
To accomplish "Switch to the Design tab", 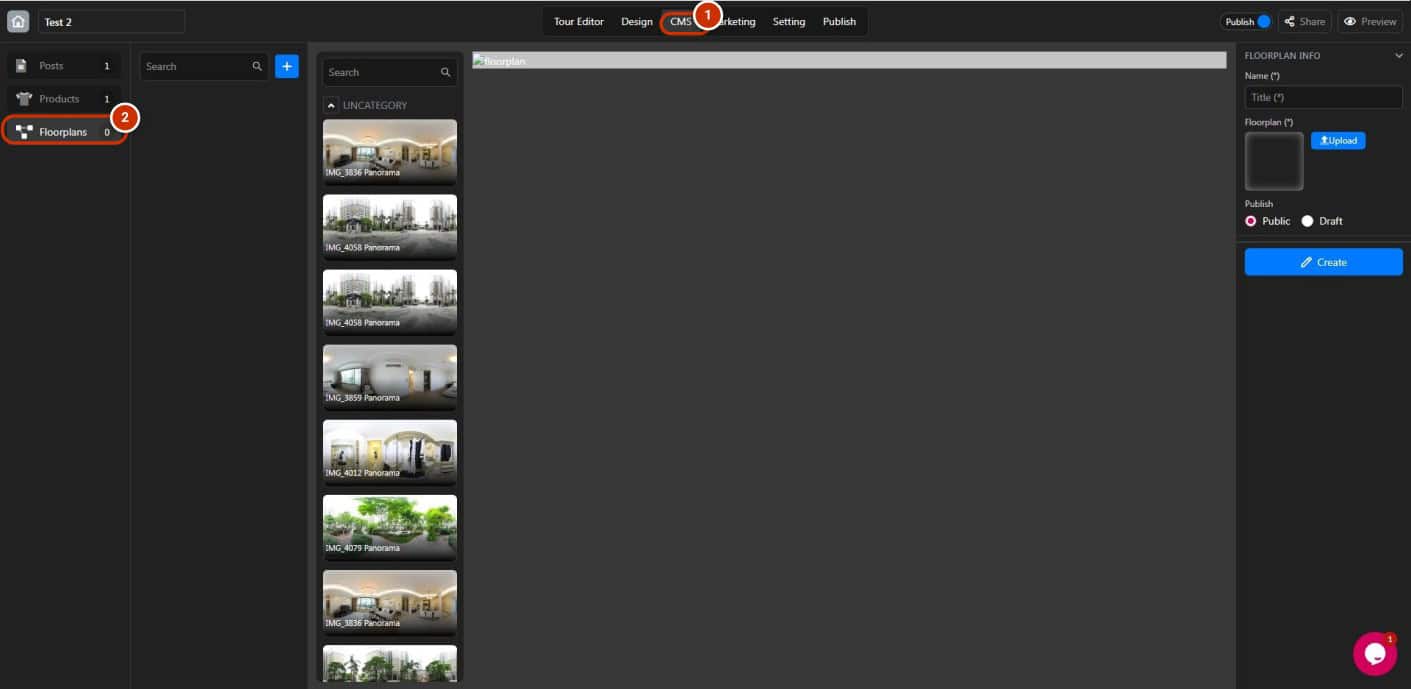I will 636,21.
